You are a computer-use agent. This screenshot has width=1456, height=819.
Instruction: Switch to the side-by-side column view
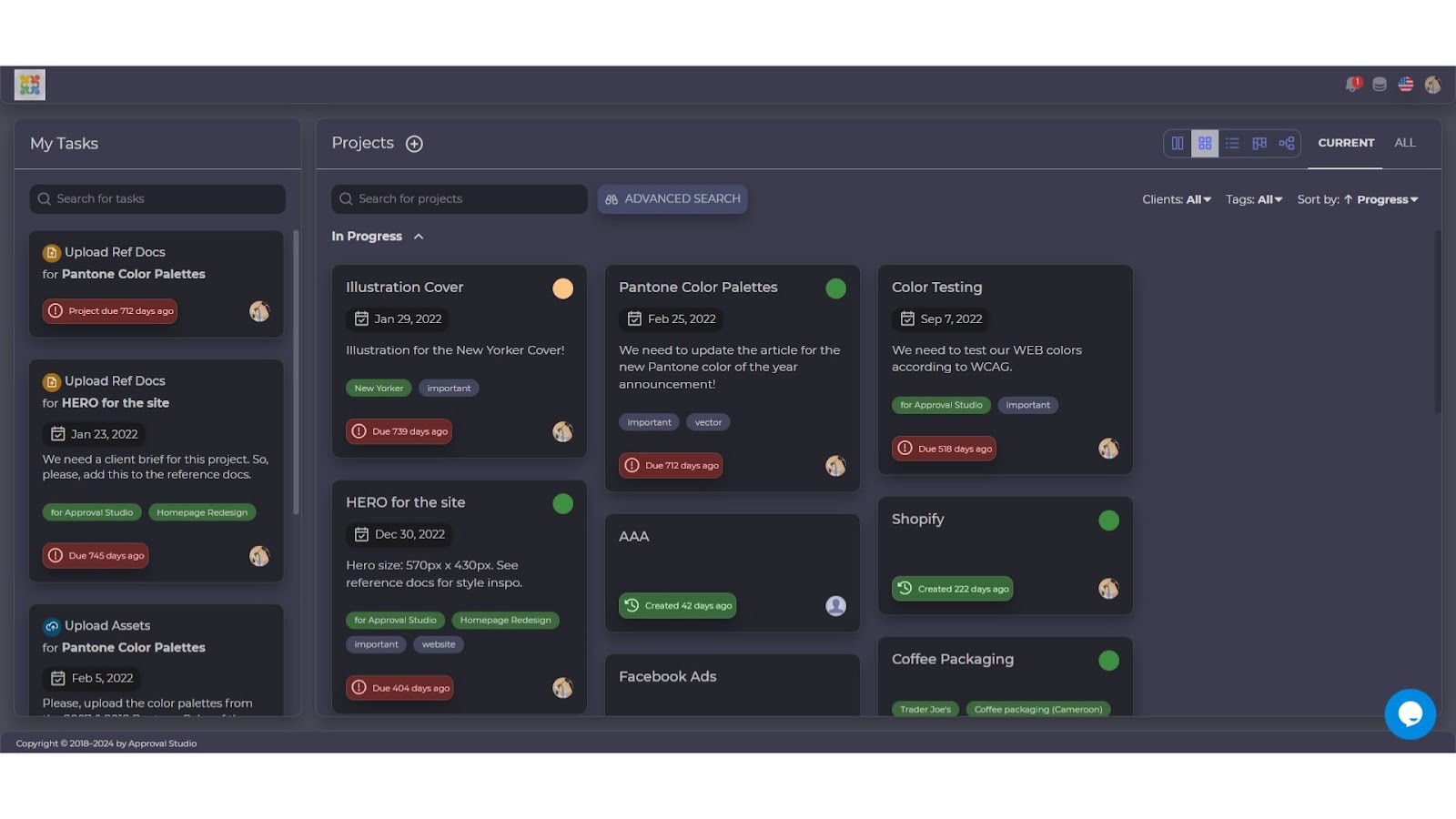[1177, 143]
